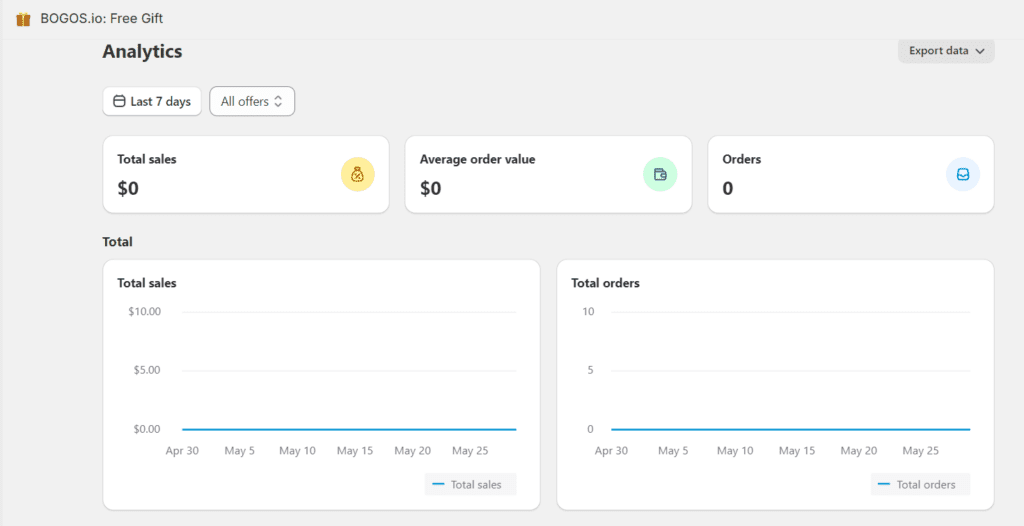Click May 15 label on Total sales chart
Image resolution: width=1024 pixels, height=526 pixels.
(354, 451)
